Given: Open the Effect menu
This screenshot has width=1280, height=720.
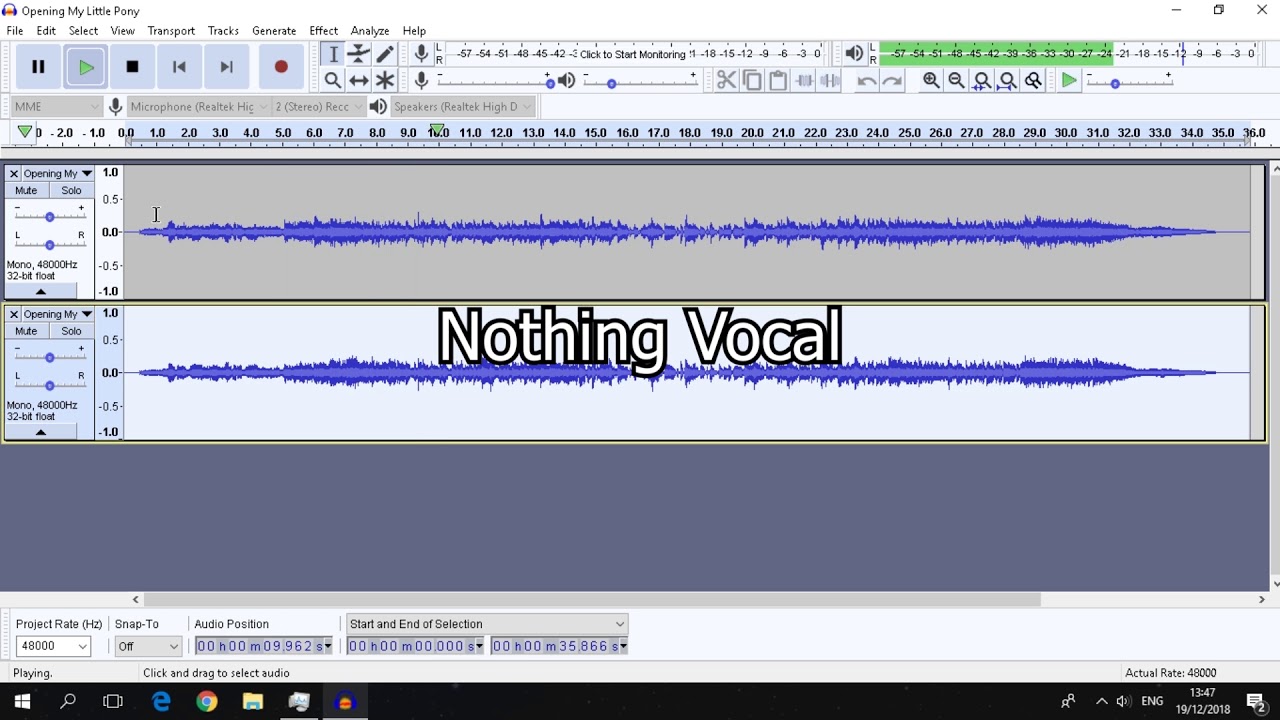Looking at the screenshot, I should (x=323, y=31).
